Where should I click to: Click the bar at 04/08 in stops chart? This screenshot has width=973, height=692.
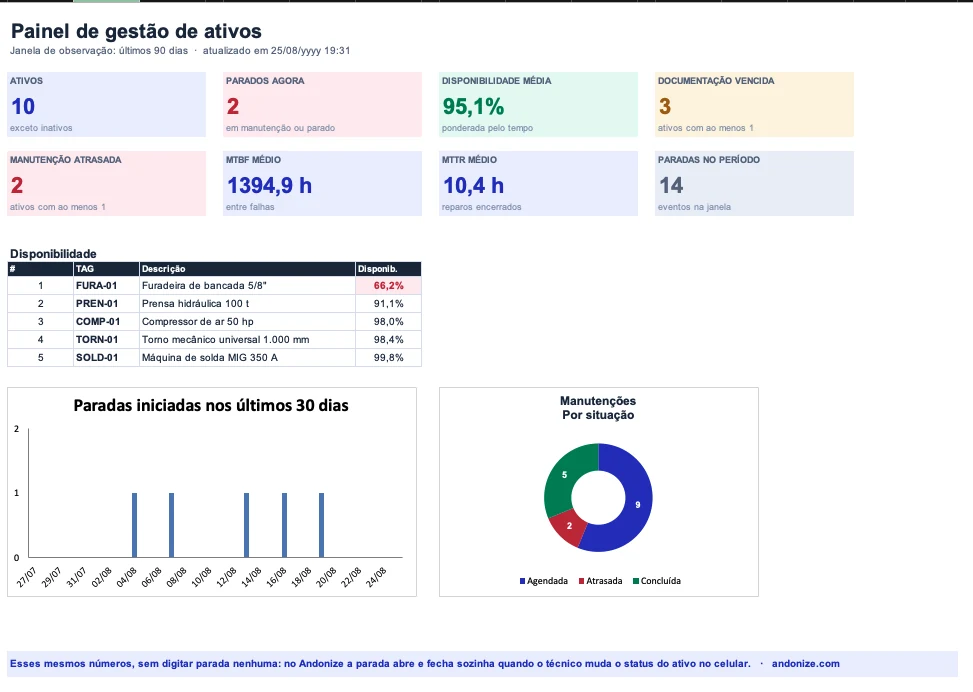[135, 525]
